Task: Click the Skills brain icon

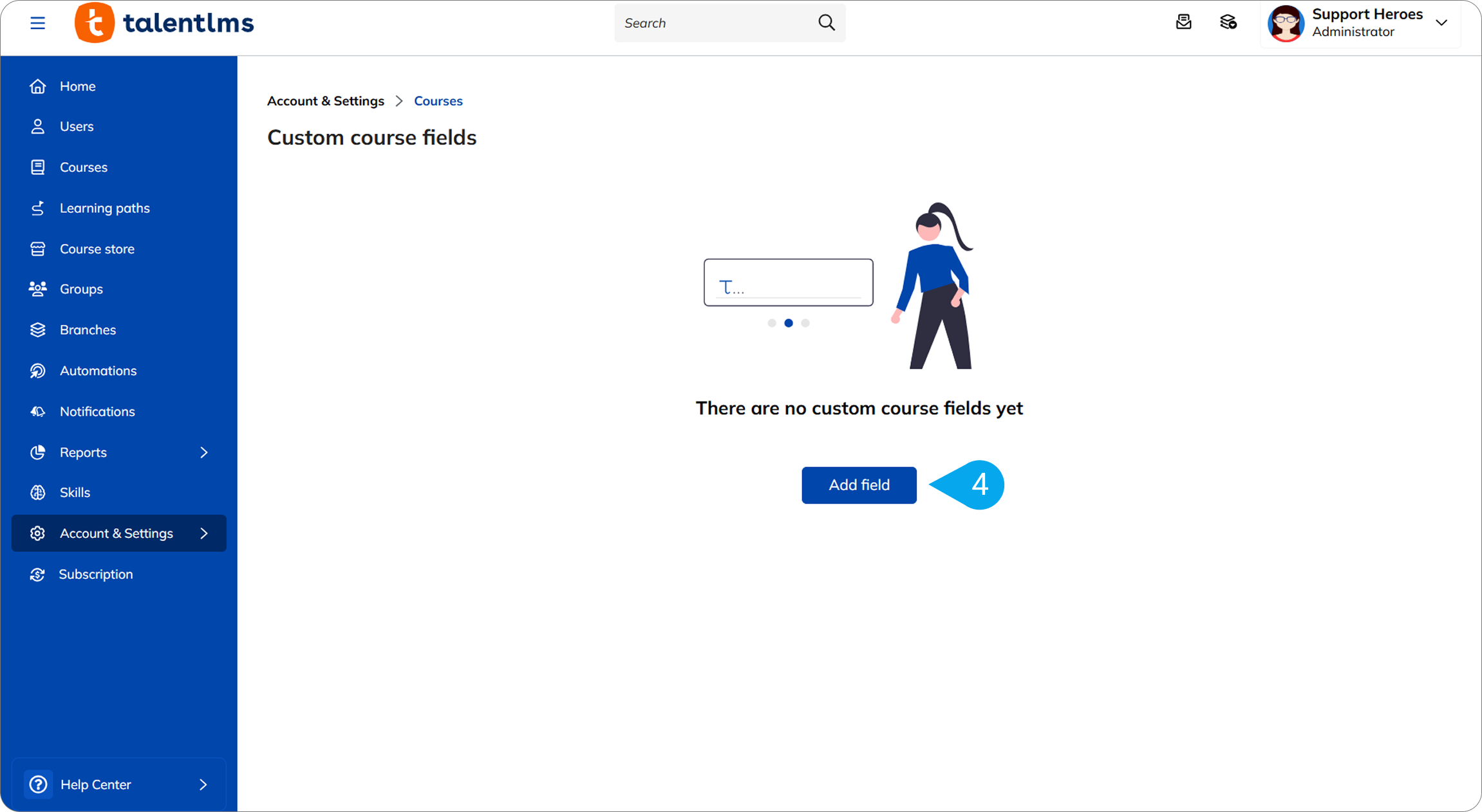Action: click(x=38, y=492)
